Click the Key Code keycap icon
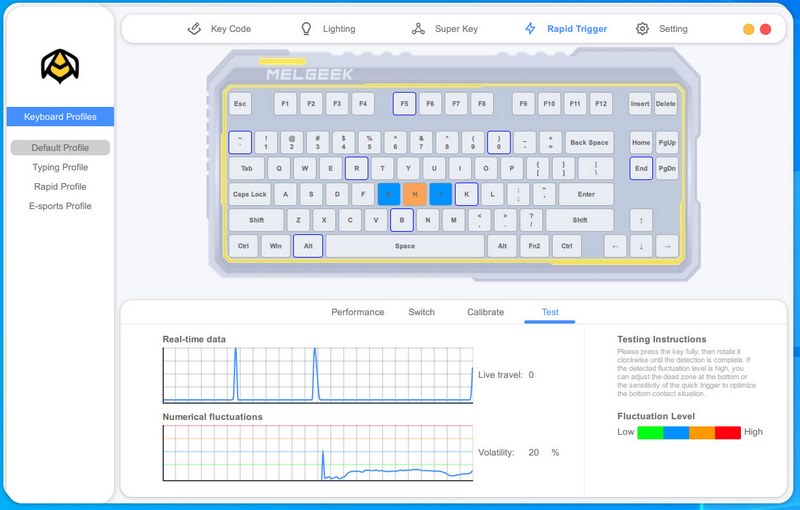The width and height of the screenshot is (800, 510). point(194,29)
